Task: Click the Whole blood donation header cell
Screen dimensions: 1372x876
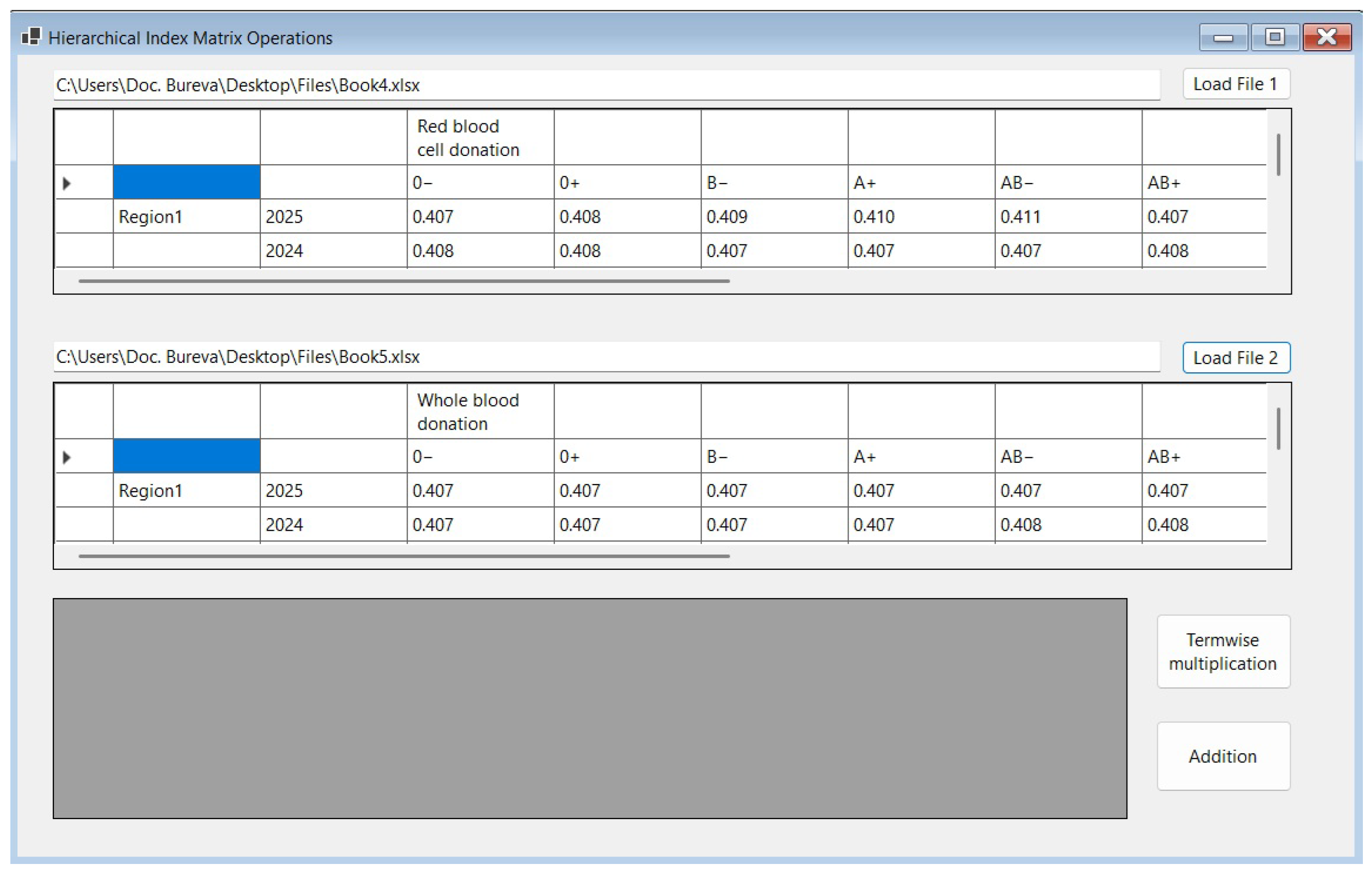Action: 480,411
